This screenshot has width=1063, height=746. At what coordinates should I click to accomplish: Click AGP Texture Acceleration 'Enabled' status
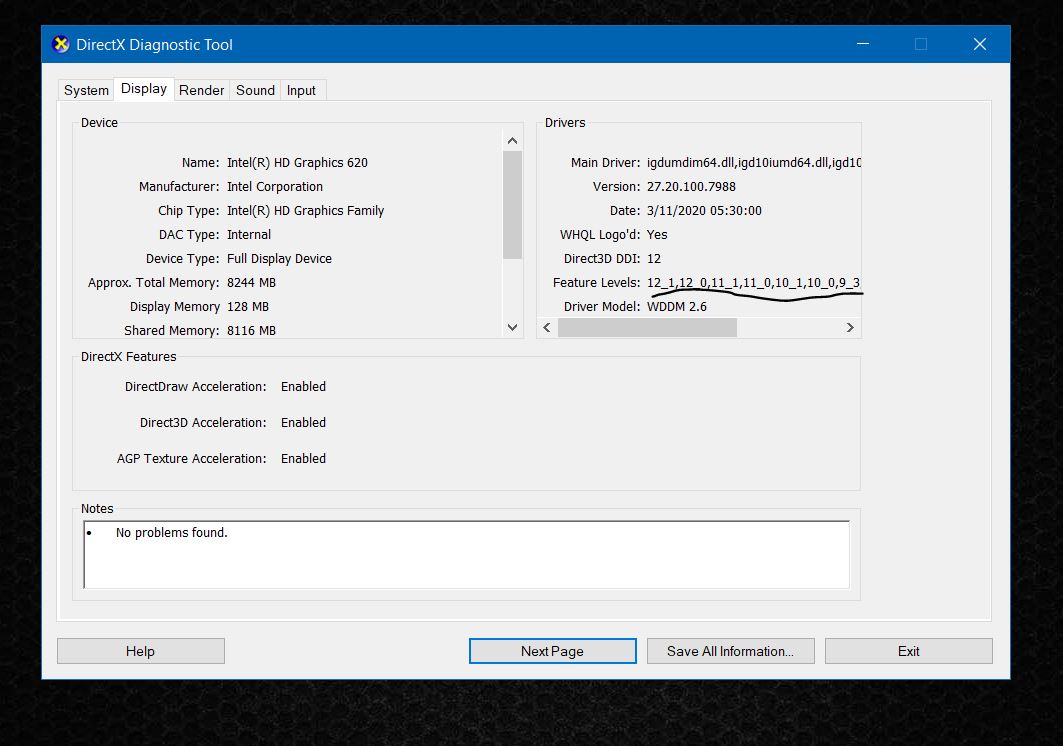coord(303,458)
